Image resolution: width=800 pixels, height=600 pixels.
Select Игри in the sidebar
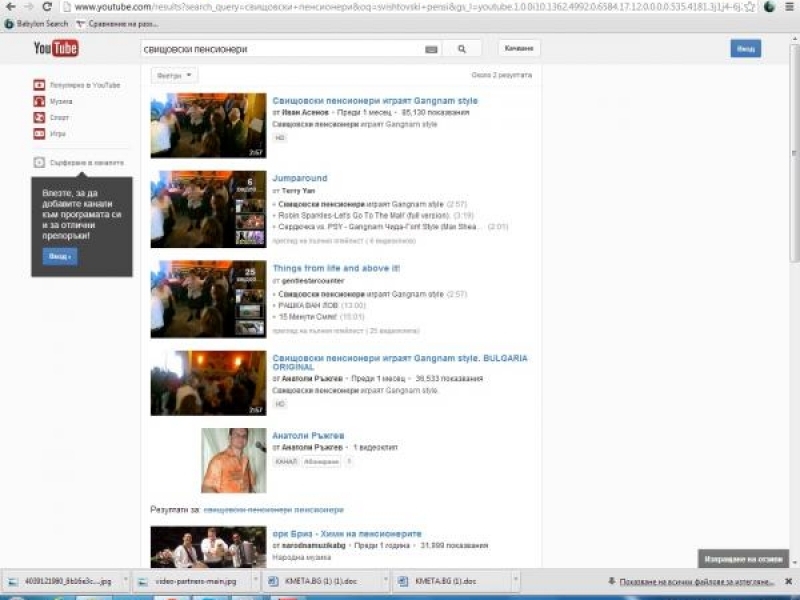(x=49, y=134)
